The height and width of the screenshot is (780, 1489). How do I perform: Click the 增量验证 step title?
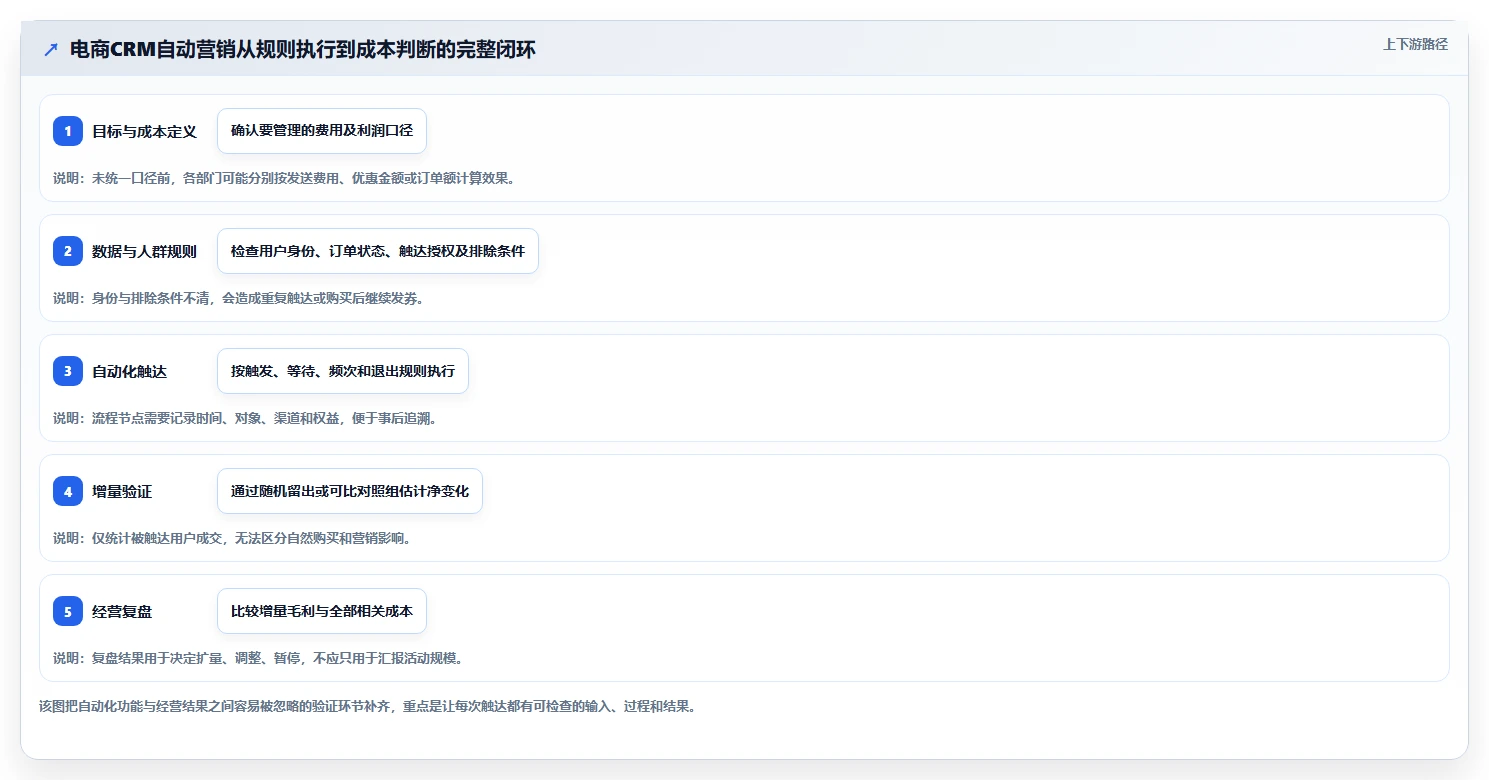click(x=122, y=491)
